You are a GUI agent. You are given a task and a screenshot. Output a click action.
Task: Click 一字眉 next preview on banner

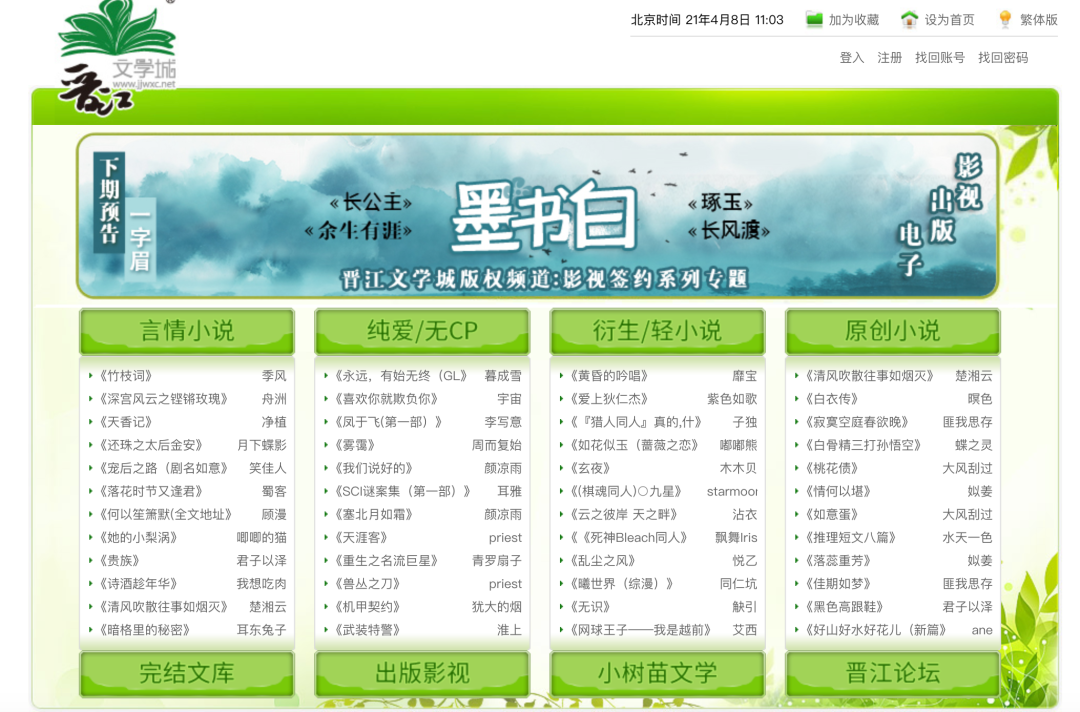[140, 239]
